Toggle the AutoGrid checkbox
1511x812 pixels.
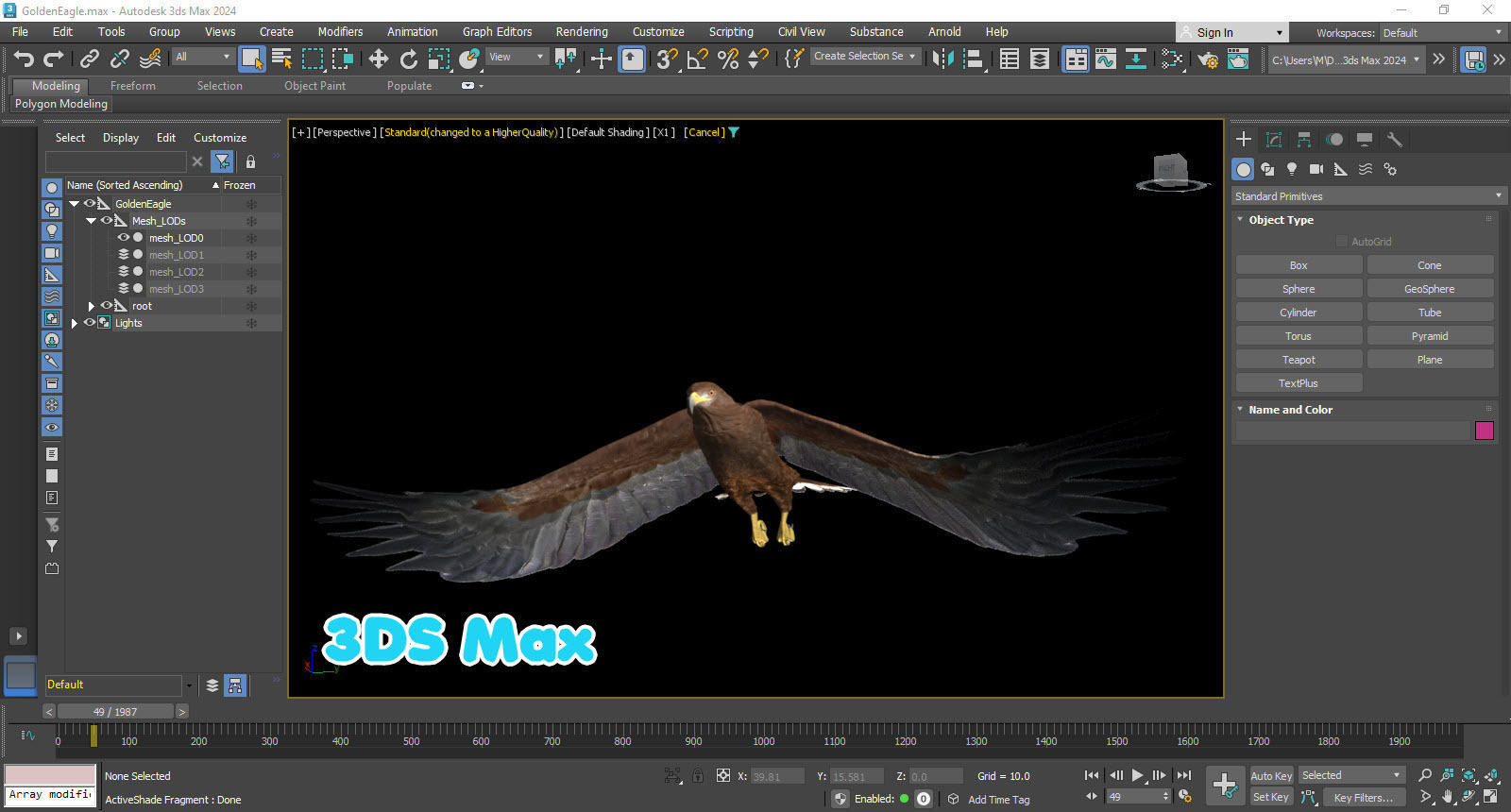1341,241
